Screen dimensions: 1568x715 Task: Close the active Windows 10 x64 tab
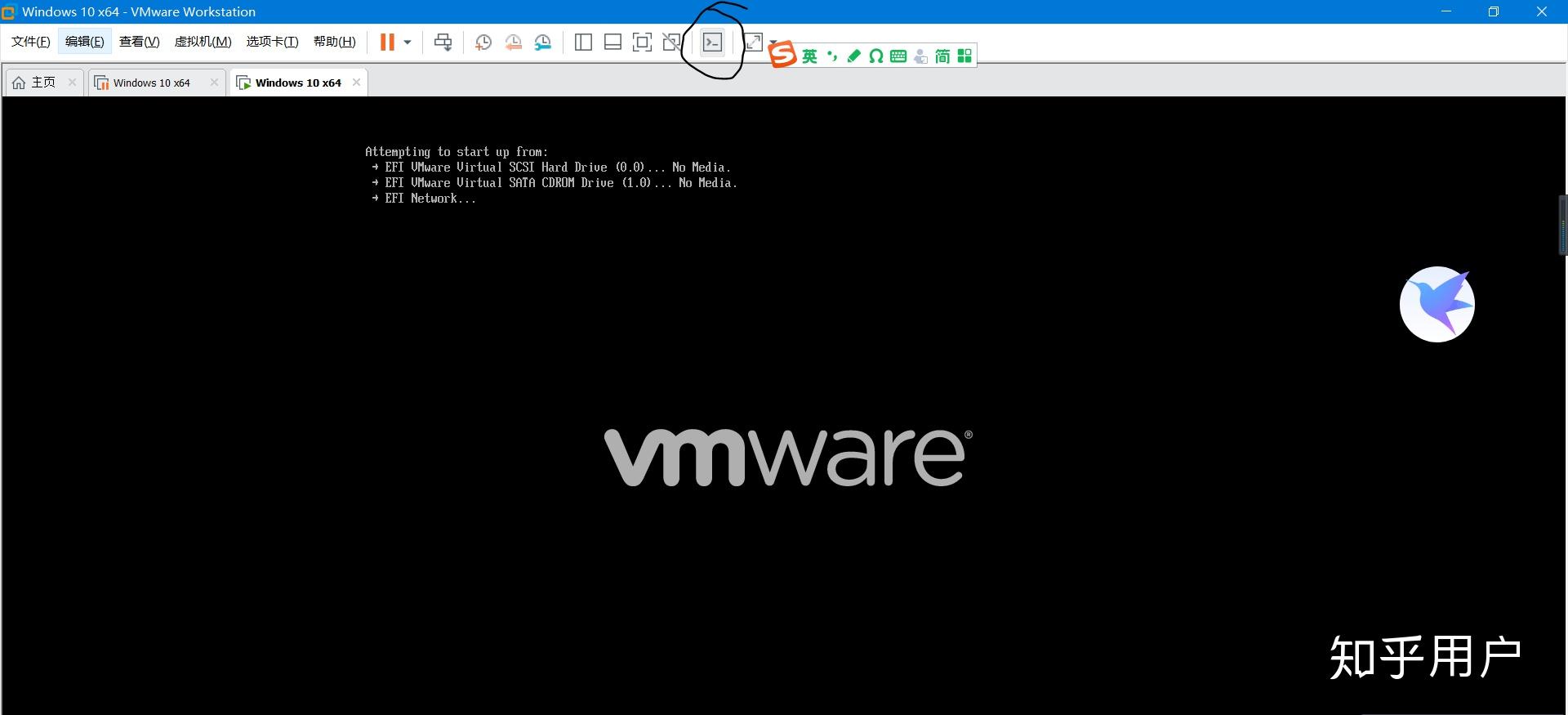pyautogui.click(x=356, y=82)
